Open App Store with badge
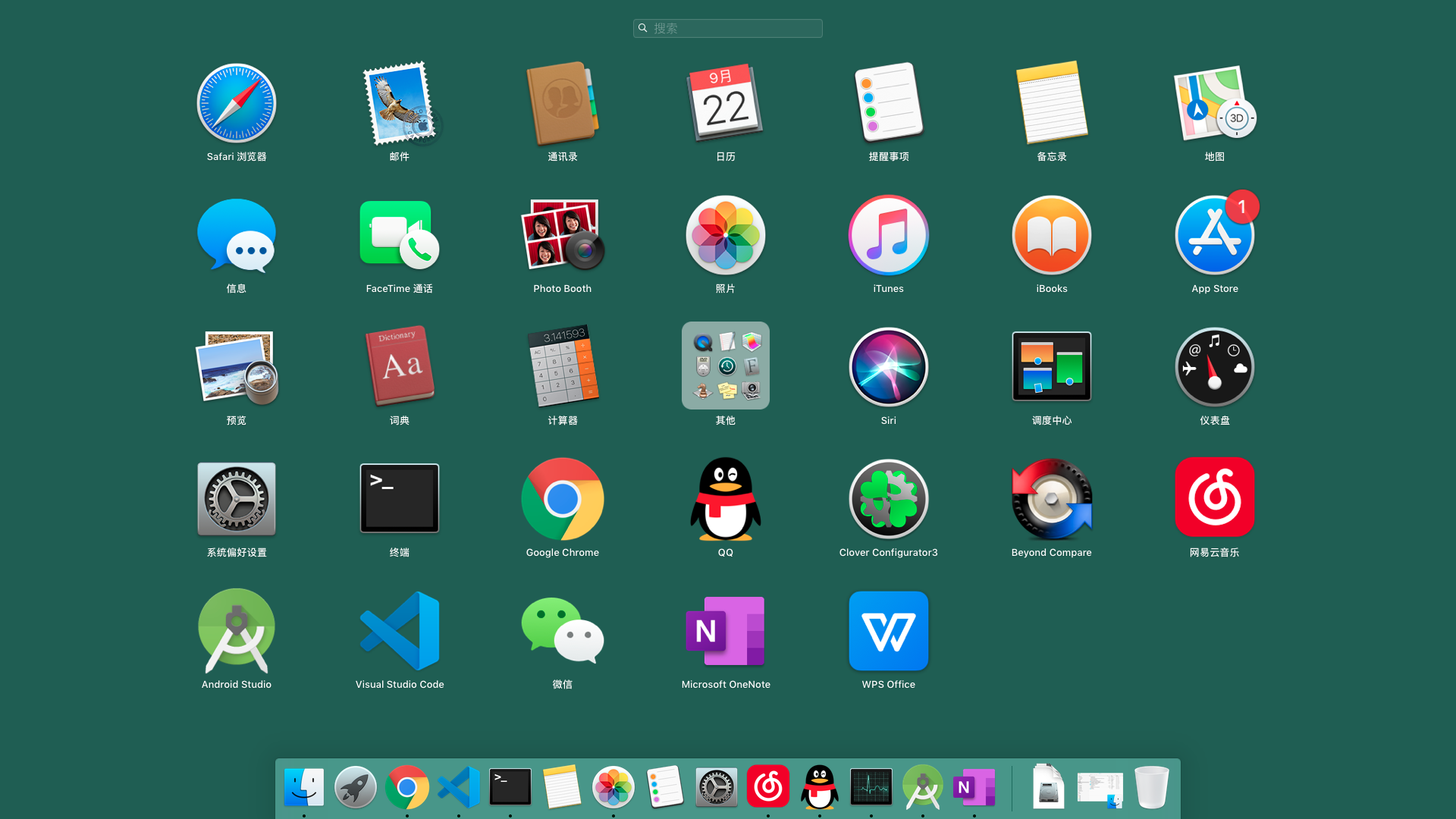1456x819 pixels. point(1215,235)
